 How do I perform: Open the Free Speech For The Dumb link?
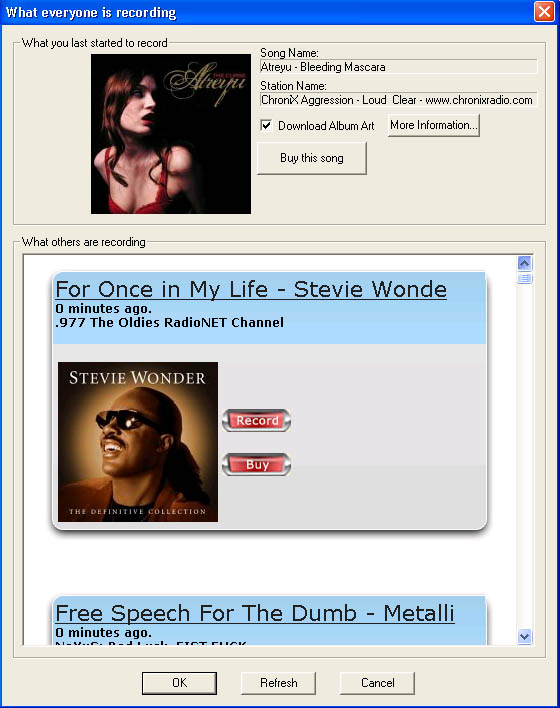[255, 613]
